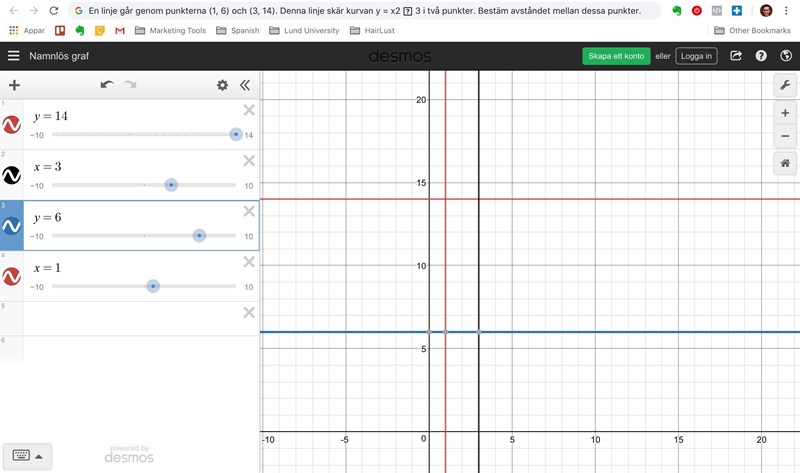The image size is (800, 473).
Task: Open the language globe menu
Action: (785, 56)
